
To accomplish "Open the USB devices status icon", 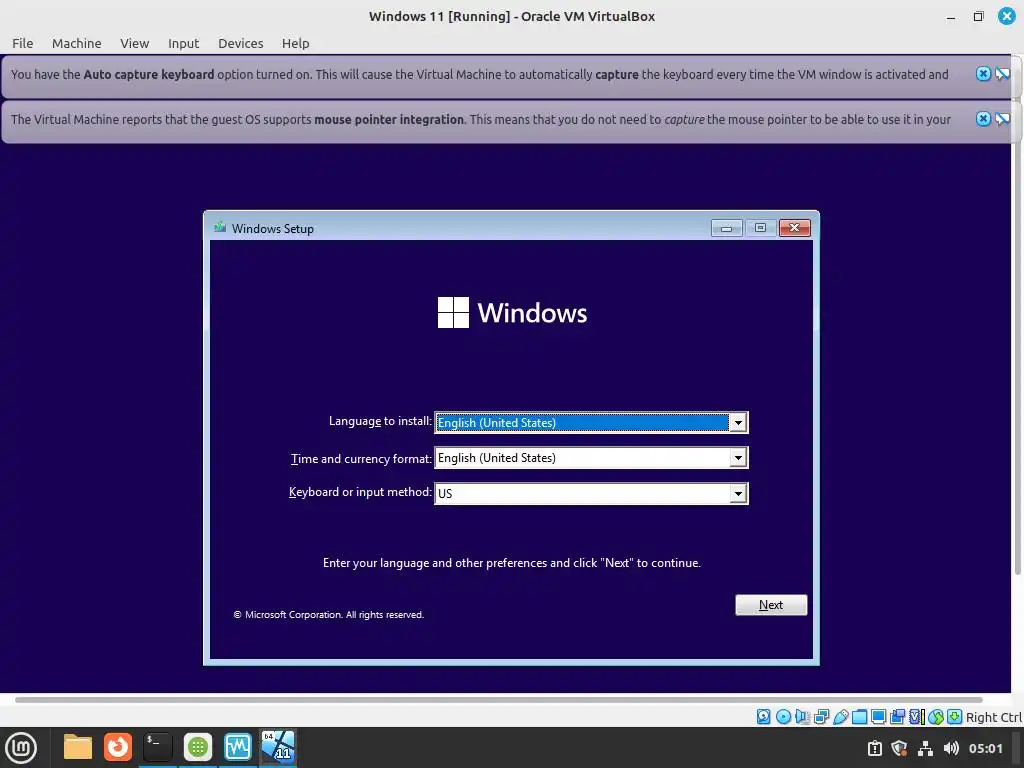I will (840, 717).
